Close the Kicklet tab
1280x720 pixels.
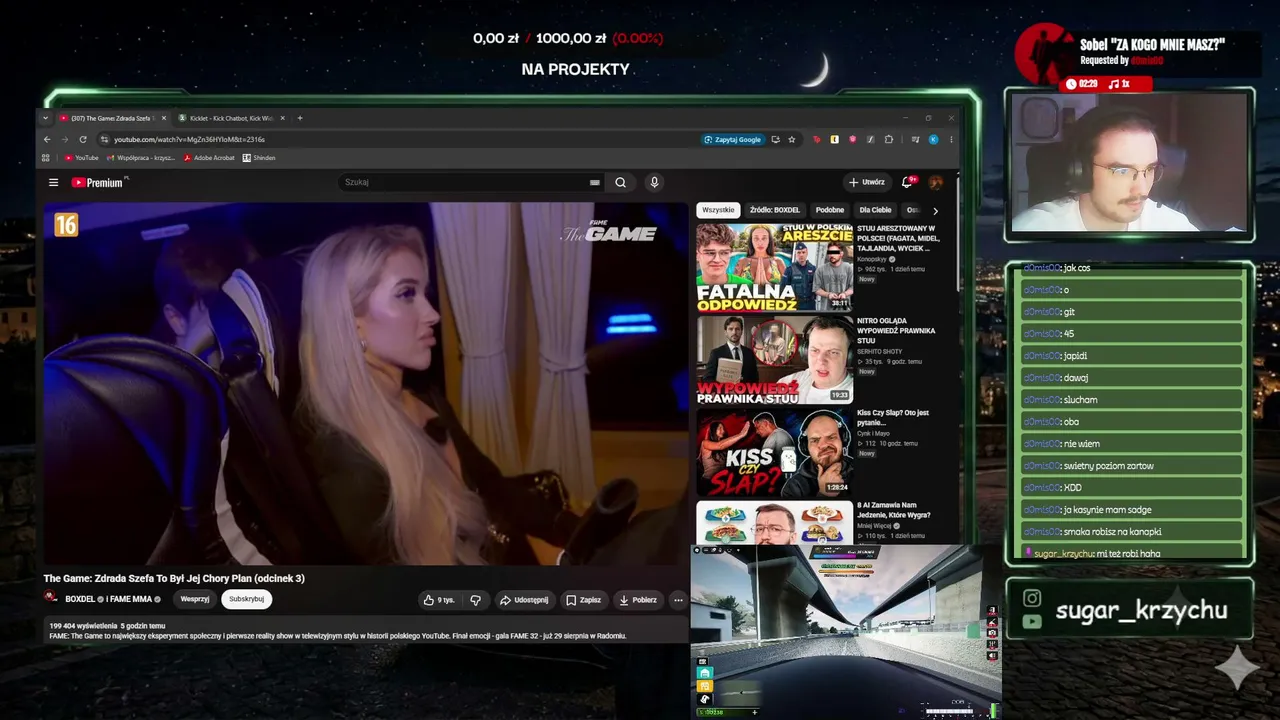click(282, 118)
